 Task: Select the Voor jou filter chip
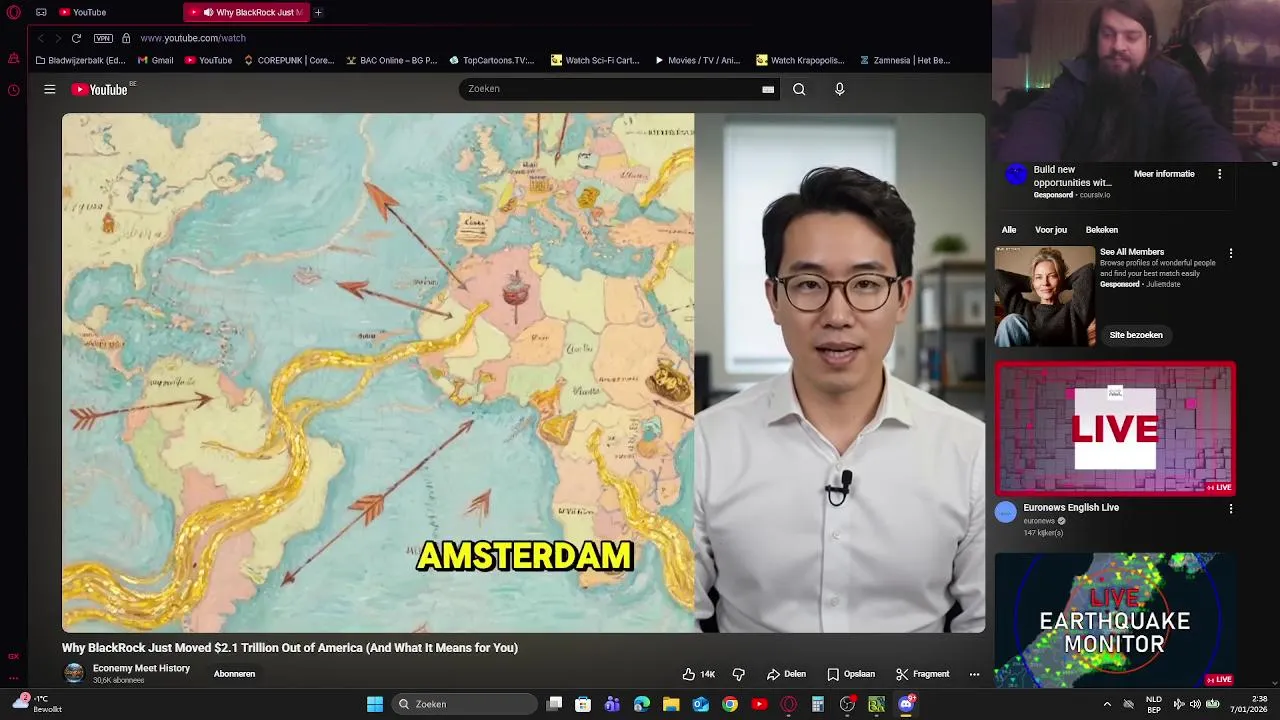[1051, 230]
